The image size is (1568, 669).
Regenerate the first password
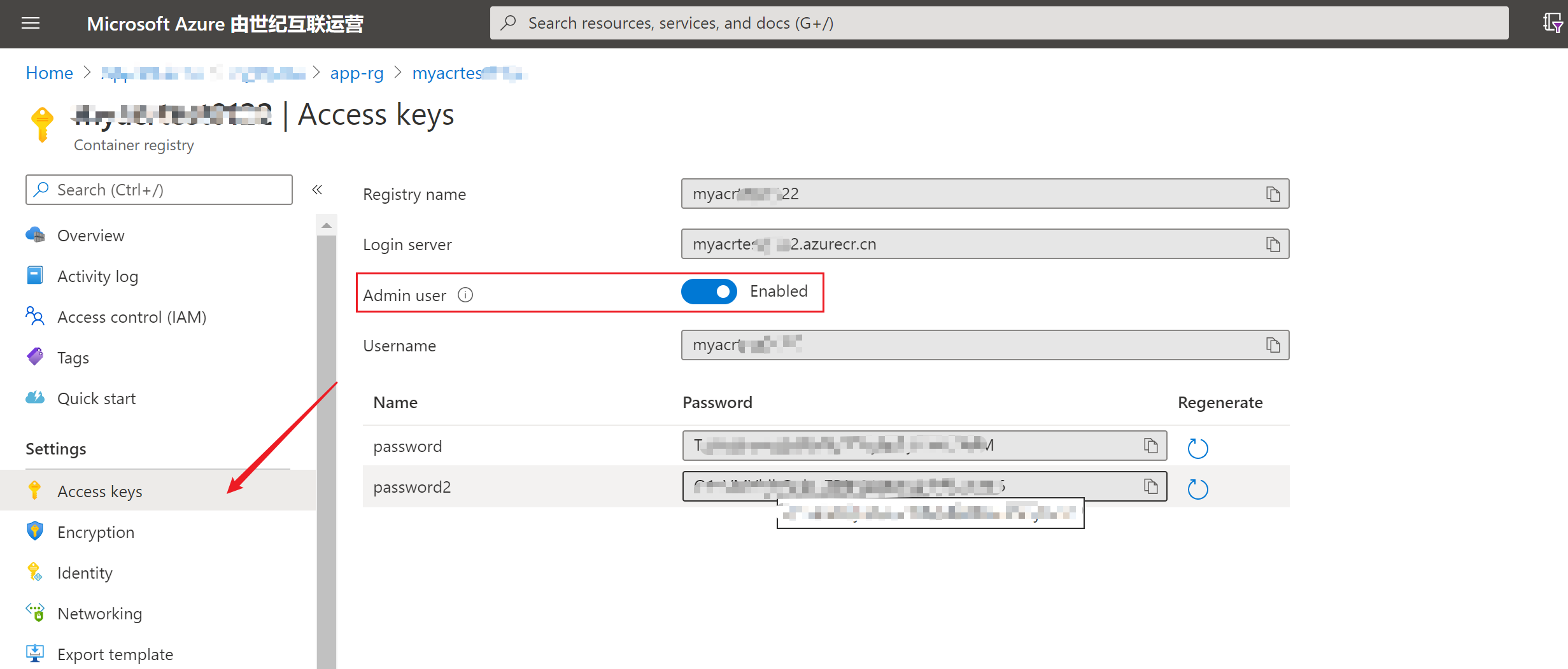pyautogui.click(x=1197, y=448)
